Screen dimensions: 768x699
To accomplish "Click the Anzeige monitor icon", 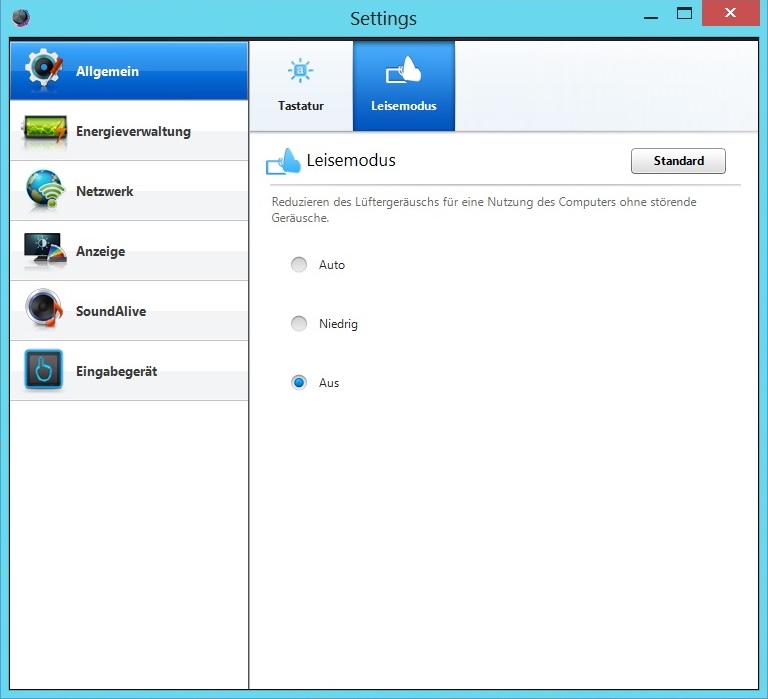I will [x=45, y=250].
